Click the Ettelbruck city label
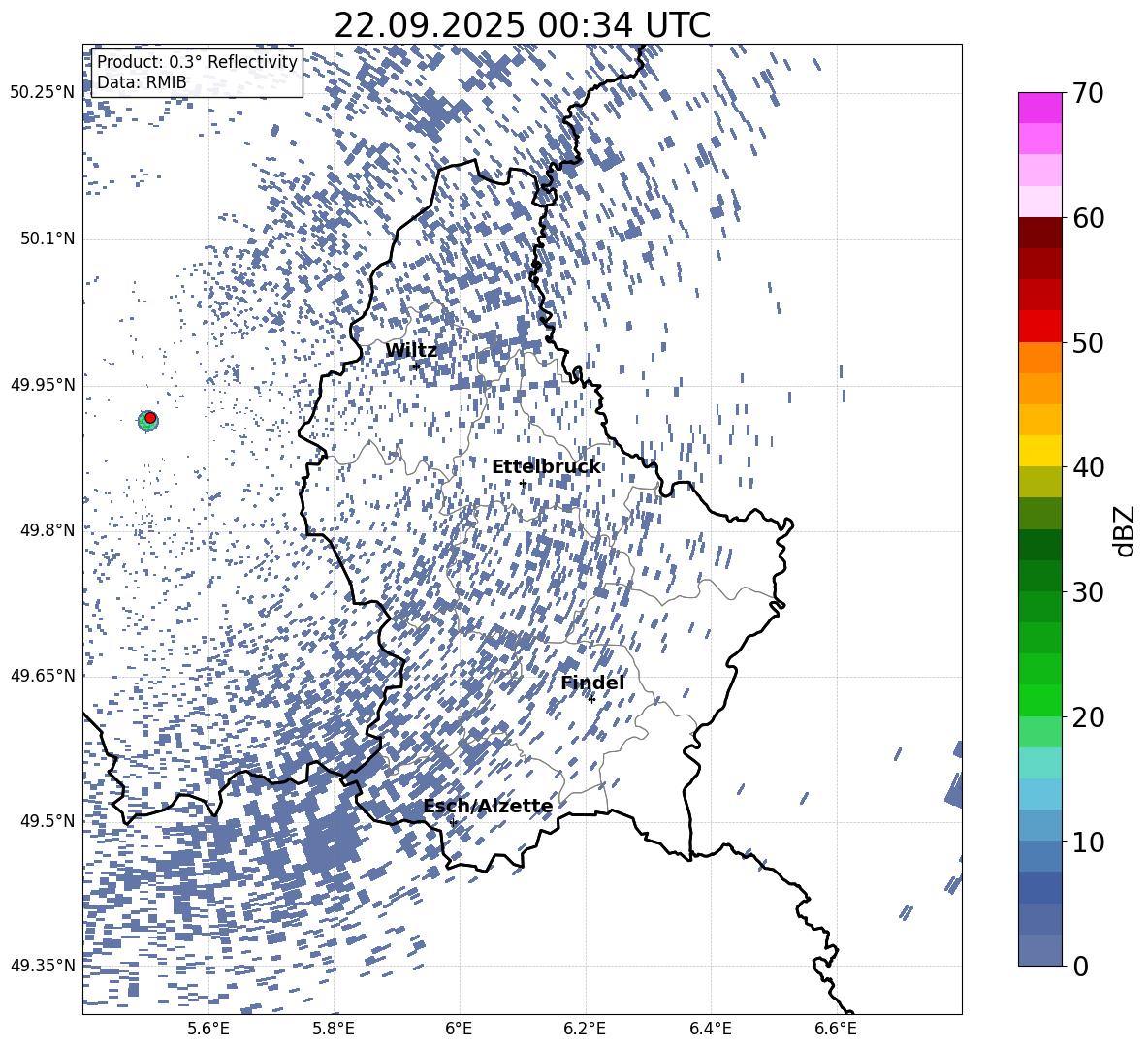The height and width of the screenshot is (1048, 1148). pyautogui.click(x=546, y=467)
